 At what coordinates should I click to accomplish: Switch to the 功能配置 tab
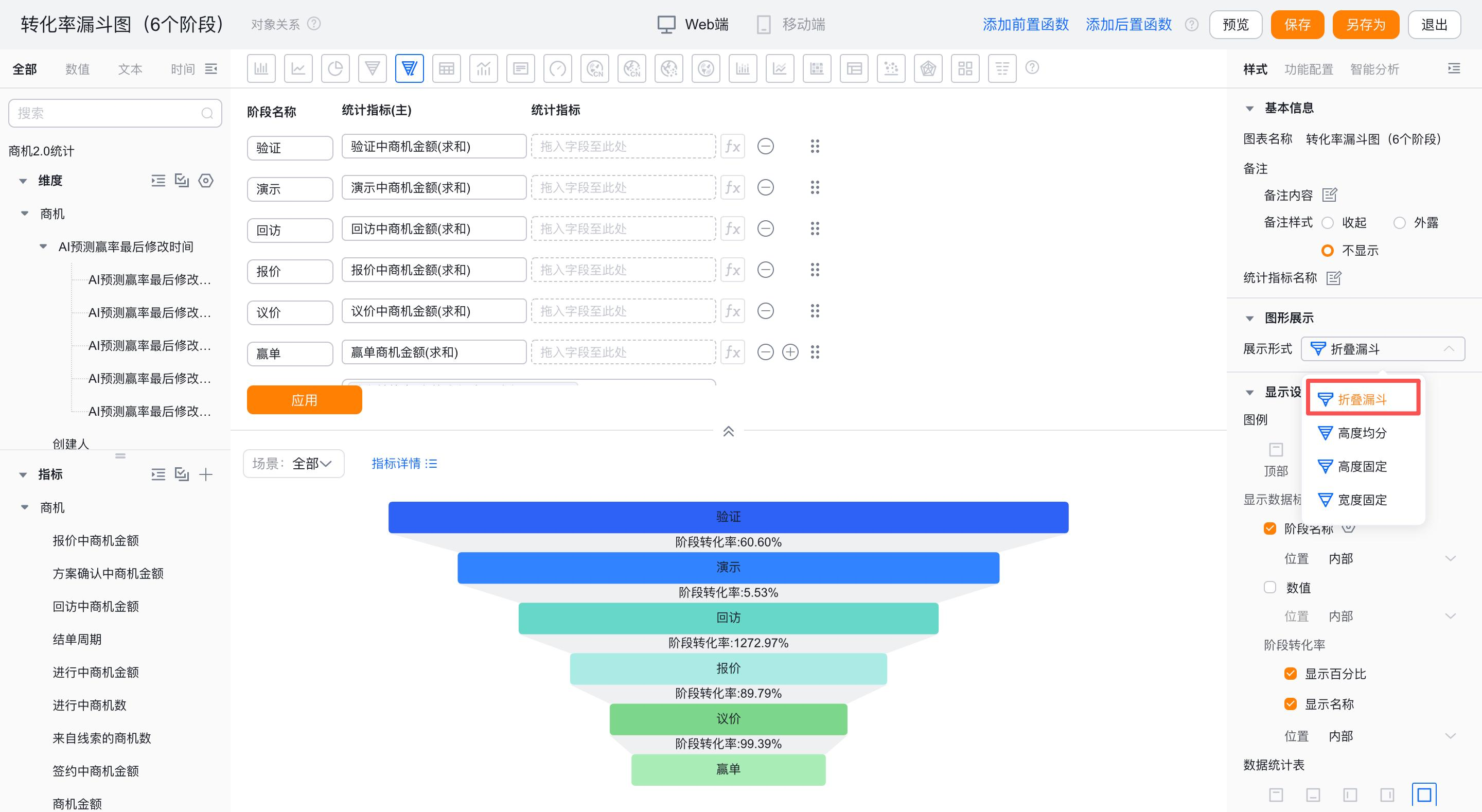(1308, 69)
